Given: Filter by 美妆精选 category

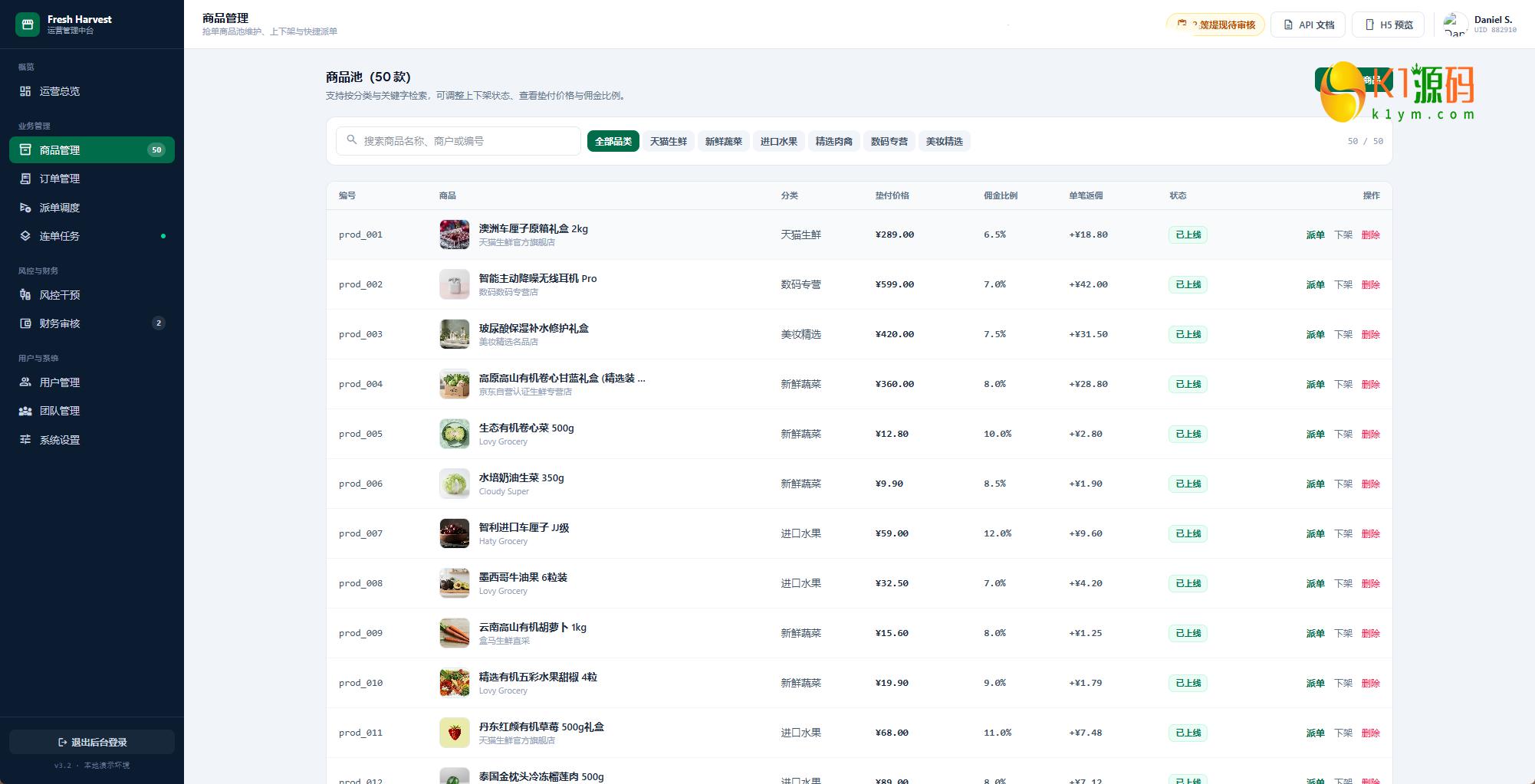Looking at the screenshot, I should pos(945,141).
